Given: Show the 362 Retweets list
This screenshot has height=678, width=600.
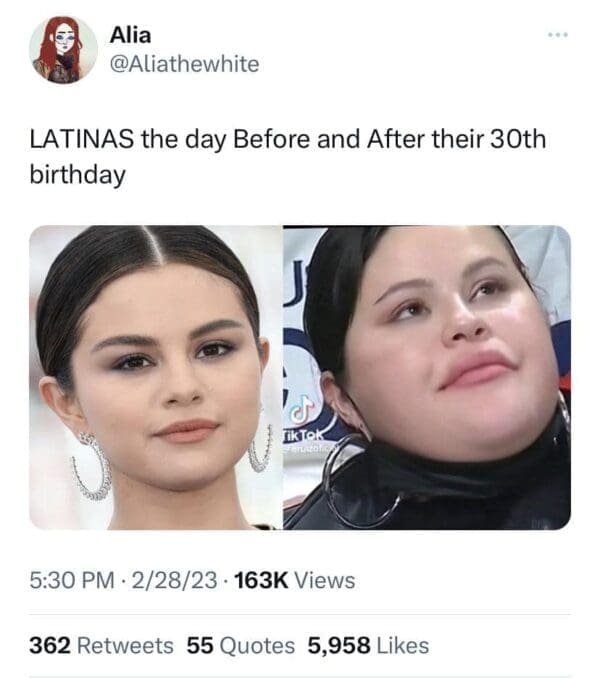Looking at the screenshot, I should click(101, 646).
